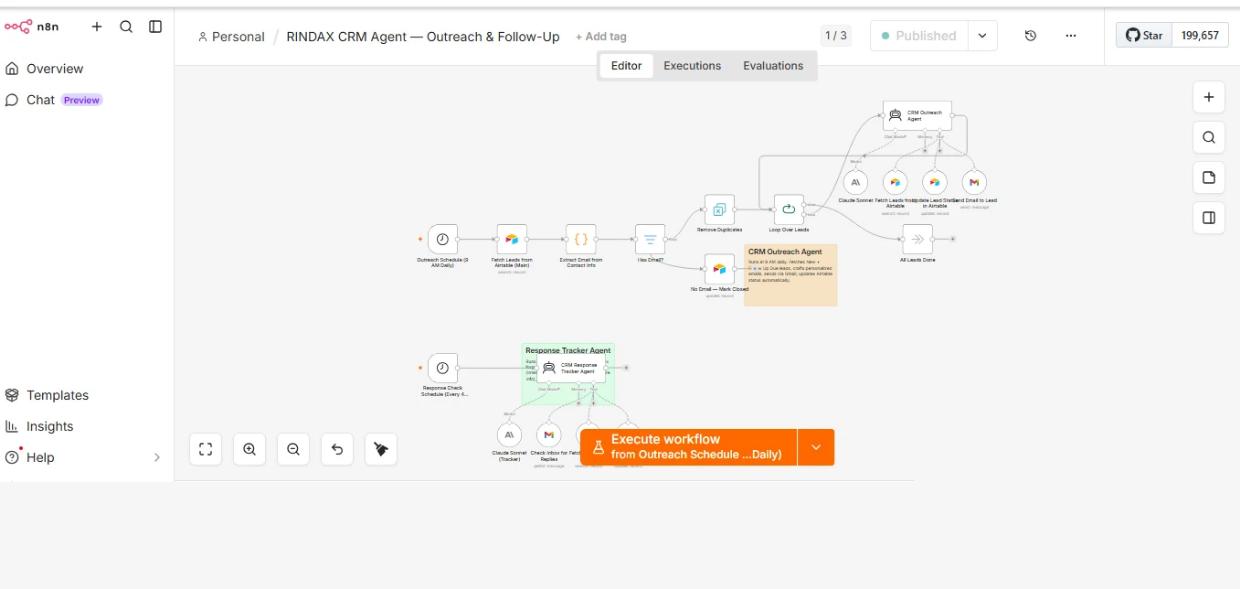The height and width of the screenshot is (589, 1240).
Task: Switch to the Executions tab
Action: pyautogui.click(x=692, y=66)
